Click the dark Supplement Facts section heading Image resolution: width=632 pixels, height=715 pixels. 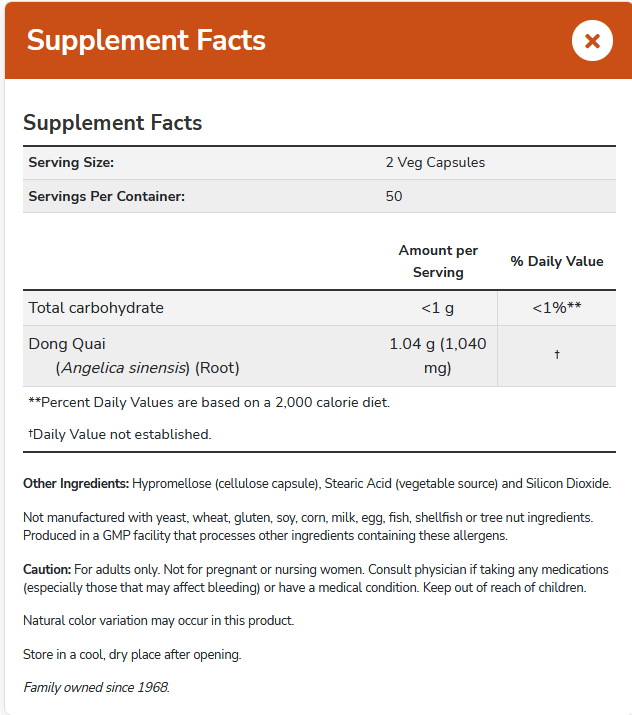pyautogui.click(x=112, y=123)
